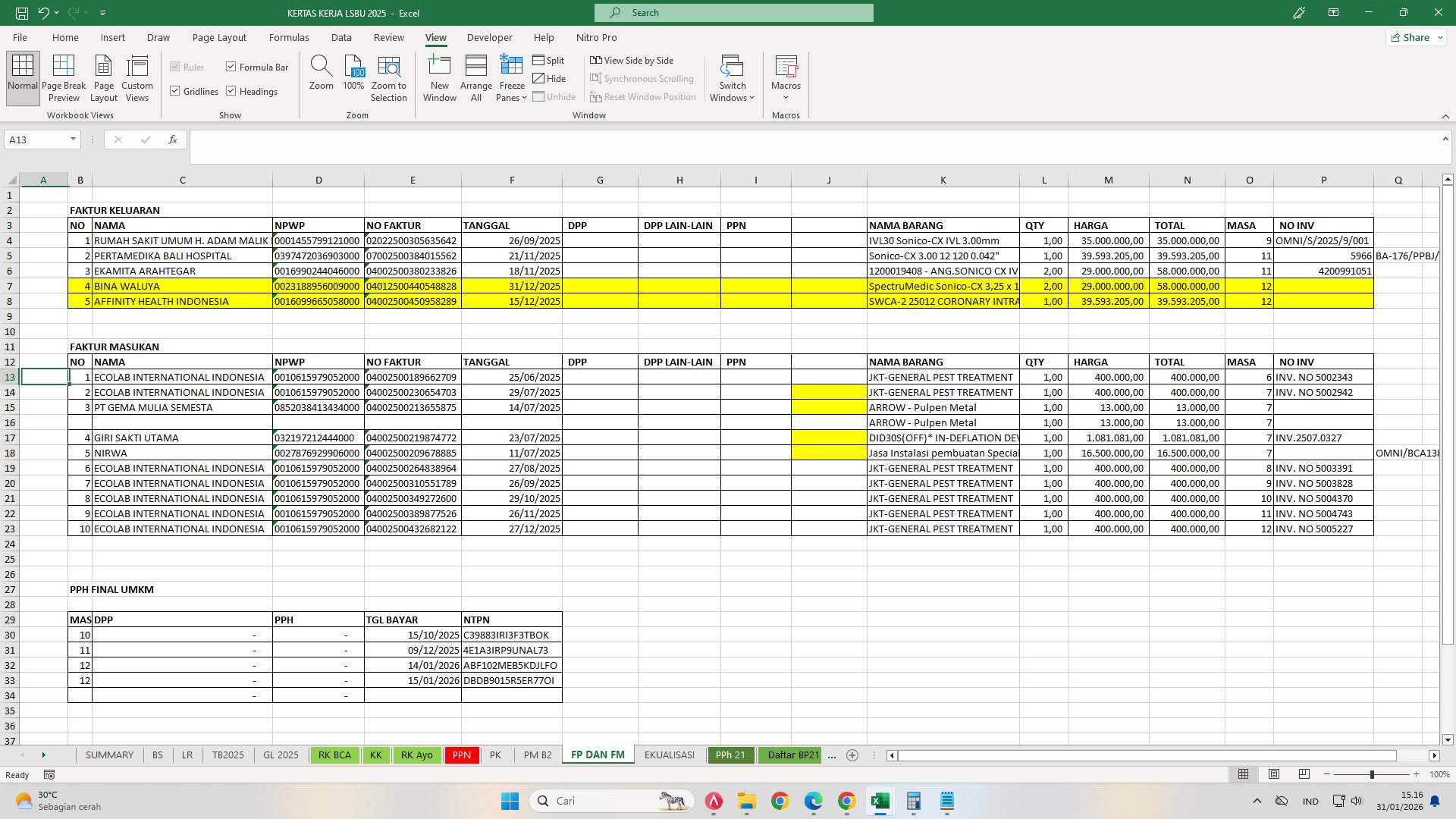Open the Formulas ribbon tab
Viewport: 1456px width, 819px height.
289,37
